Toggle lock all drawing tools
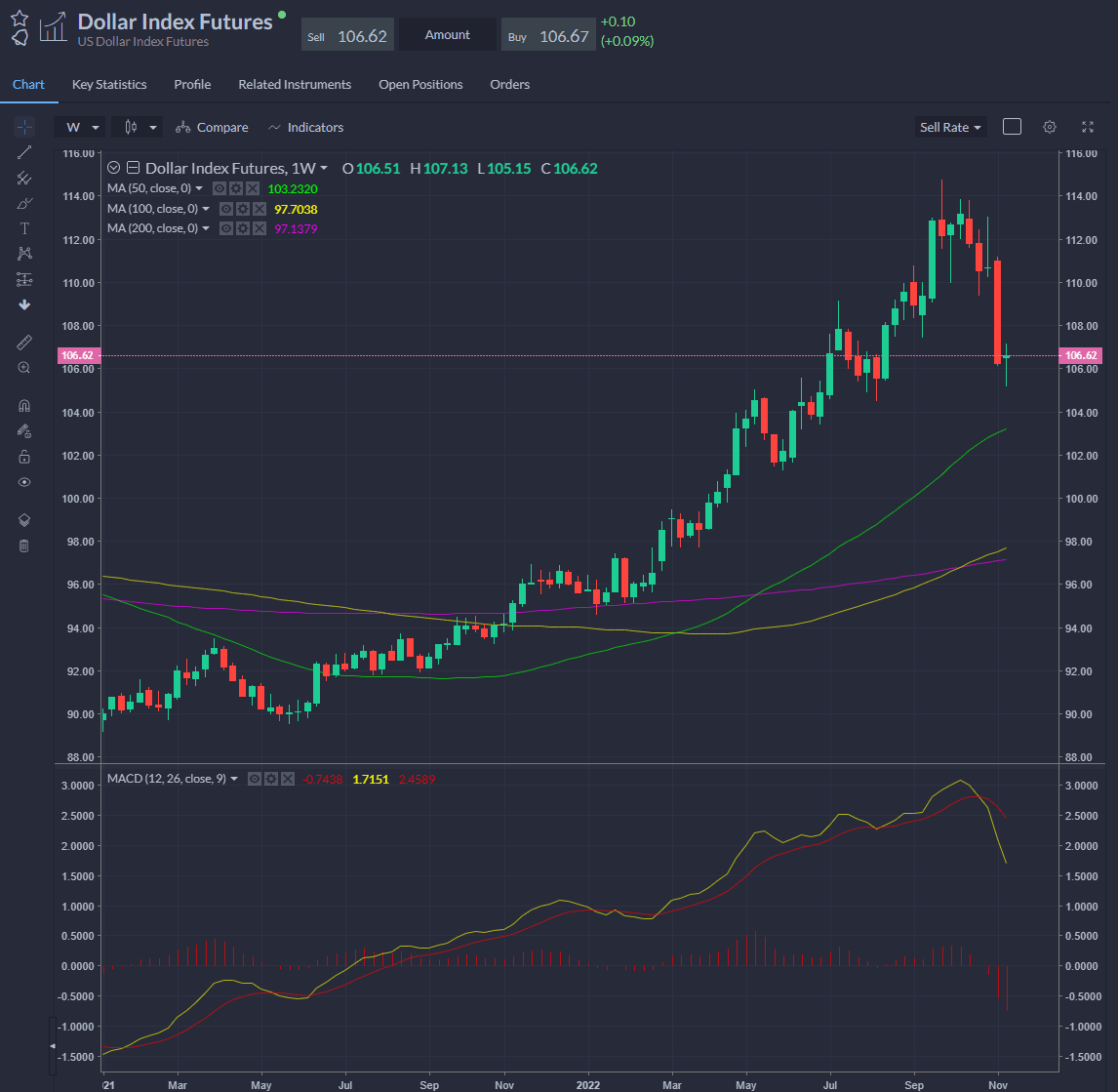 (24, 457)
